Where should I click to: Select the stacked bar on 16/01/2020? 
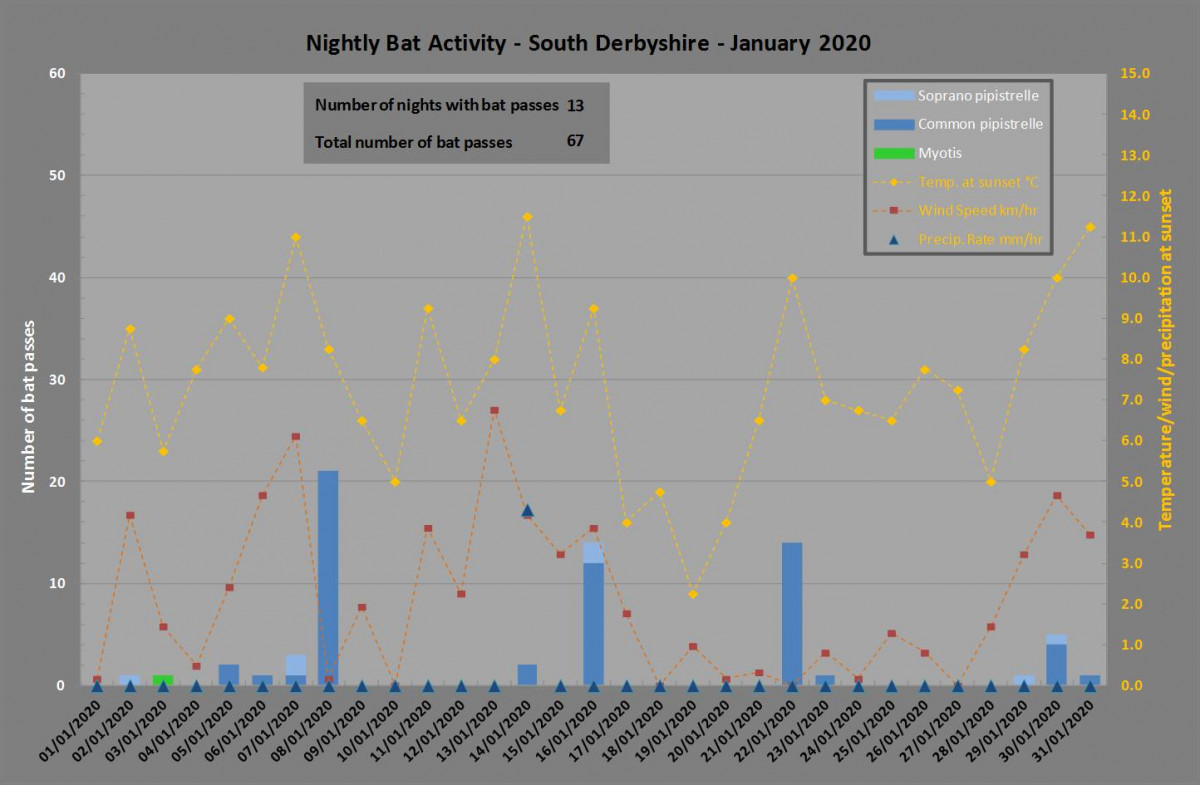coord(593,614)
